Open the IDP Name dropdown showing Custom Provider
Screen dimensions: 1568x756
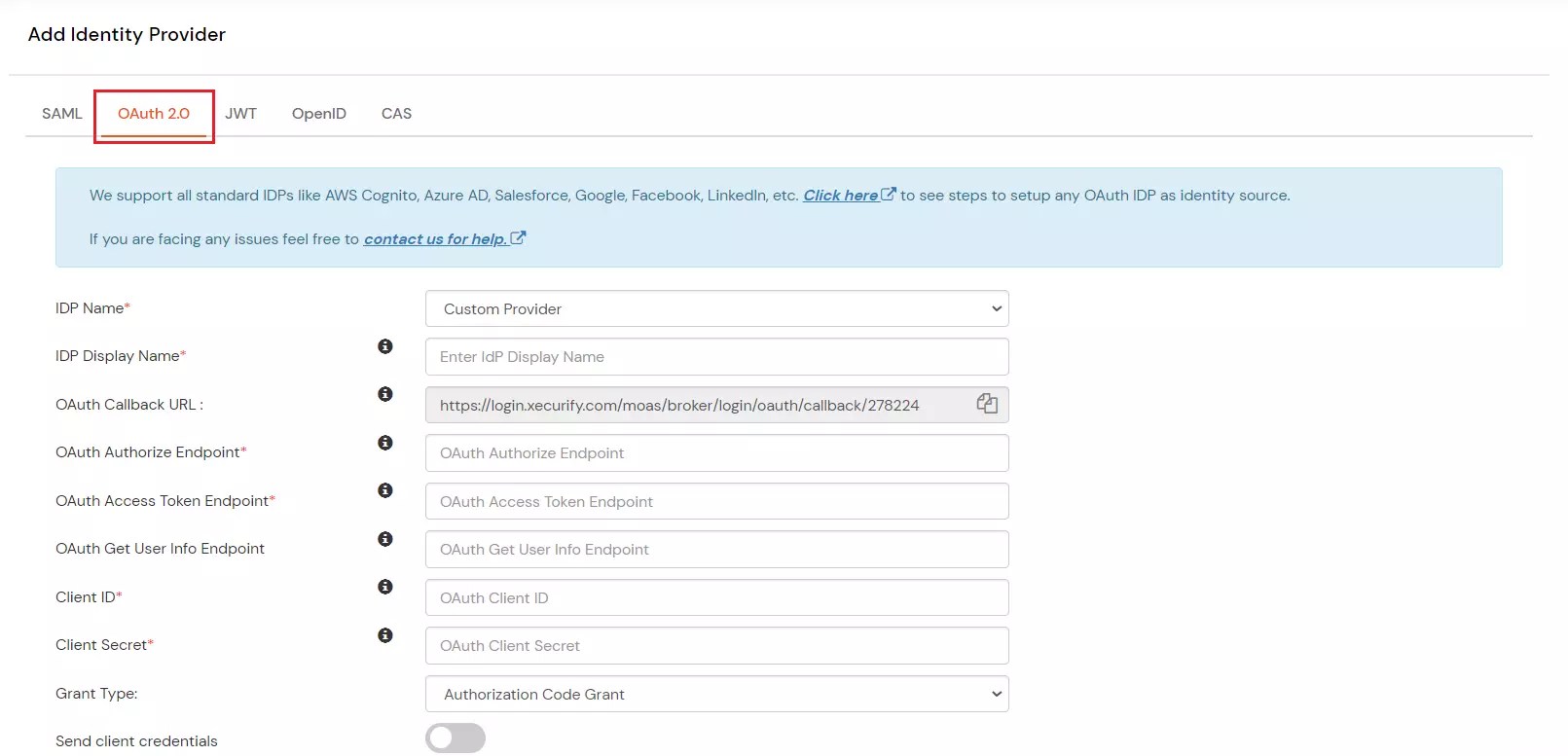pyautogui.click(x=717, y=308)
